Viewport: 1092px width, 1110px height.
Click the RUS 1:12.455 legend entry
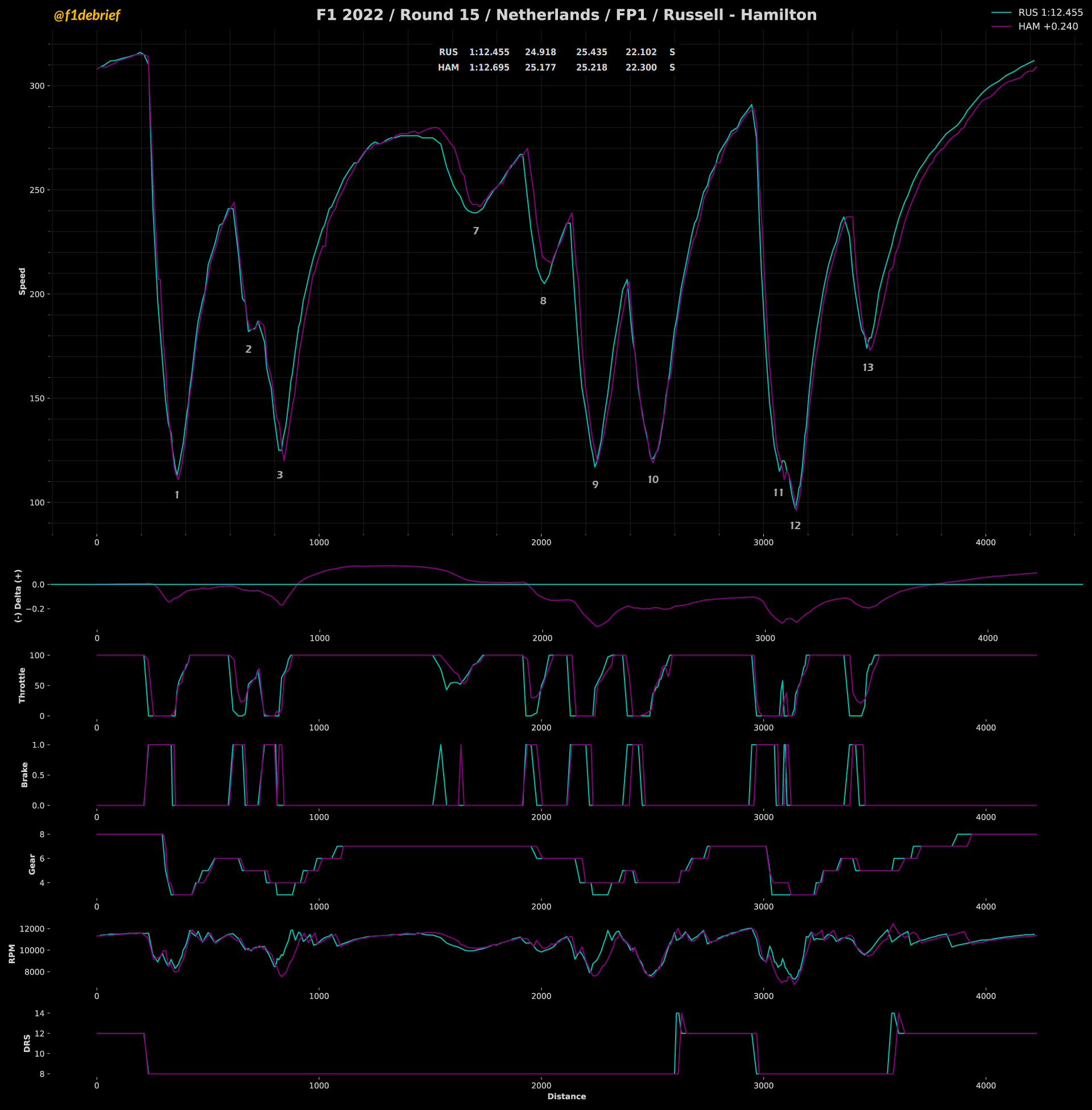point(1050,12)
